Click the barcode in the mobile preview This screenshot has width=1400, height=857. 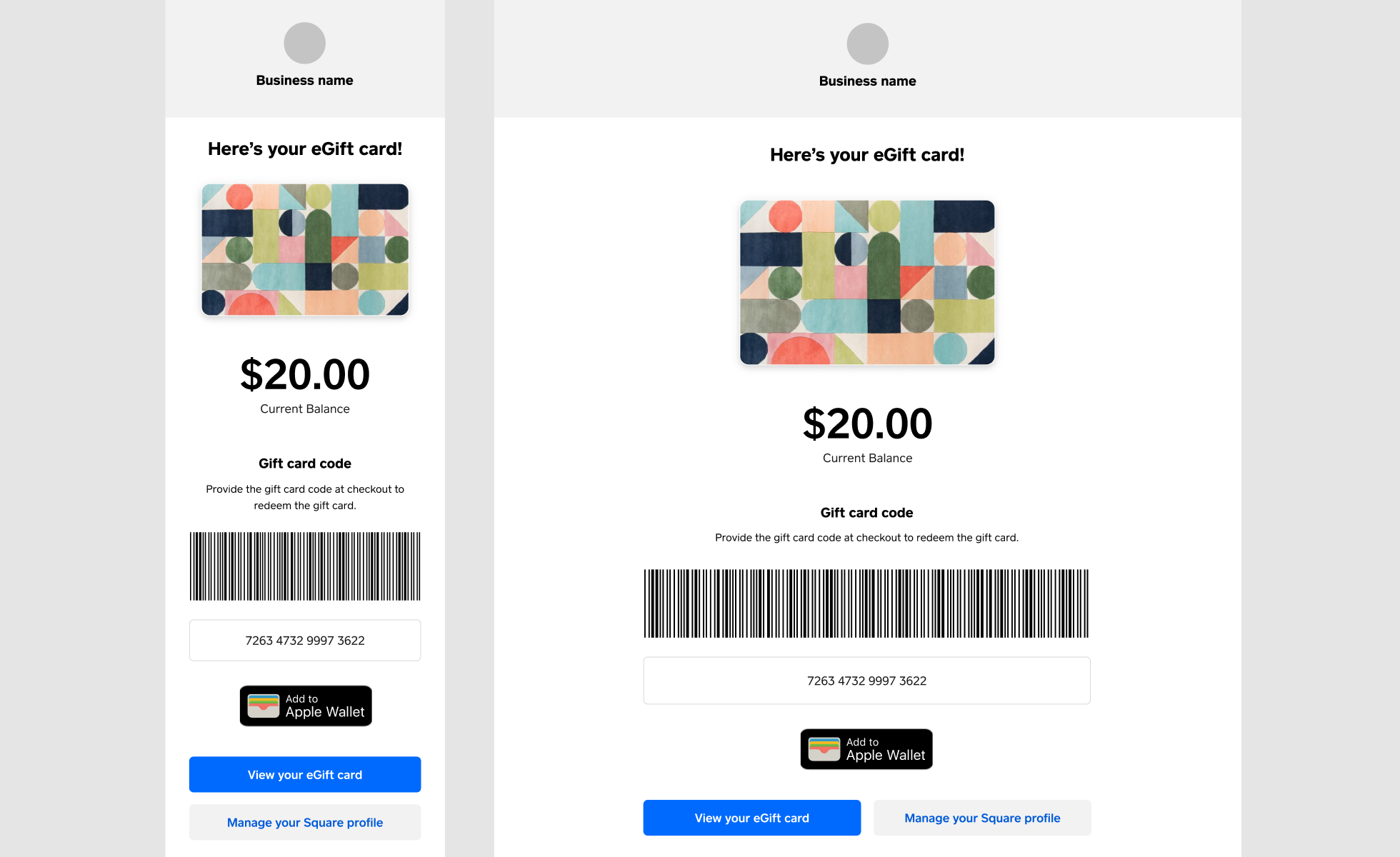[x=305, y=566]
